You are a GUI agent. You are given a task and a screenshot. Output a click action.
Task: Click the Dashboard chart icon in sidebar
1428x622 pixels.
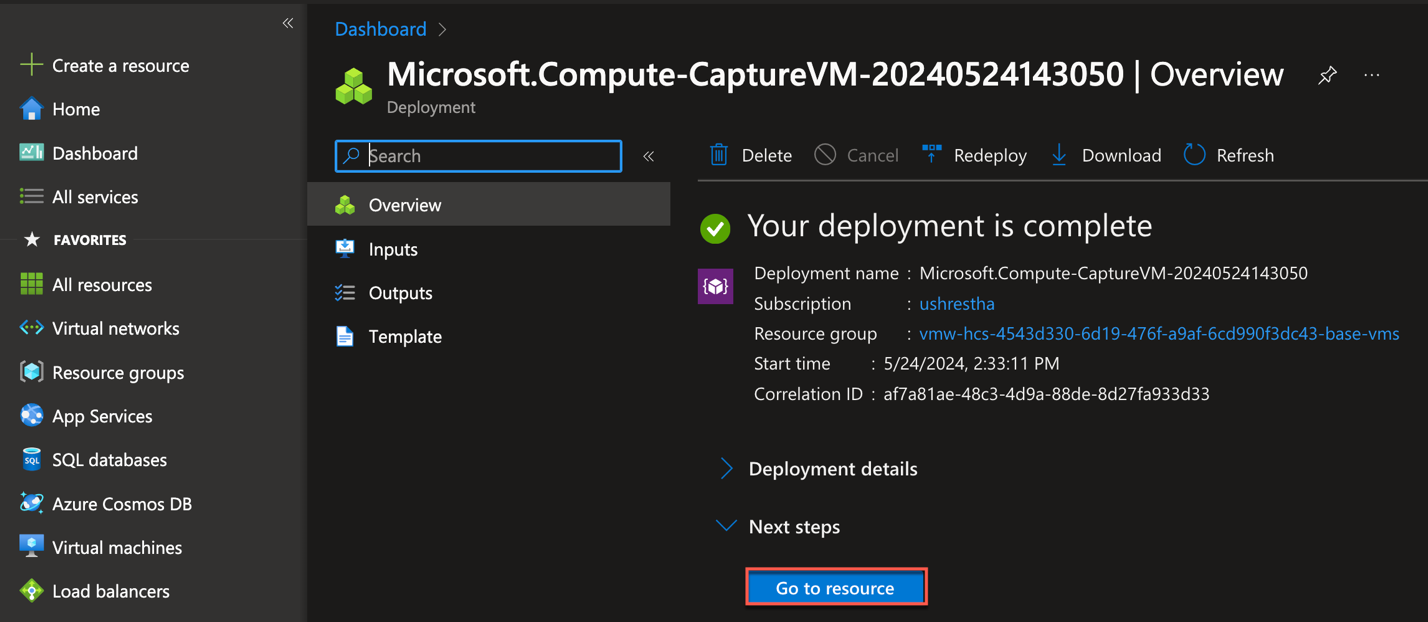pos(31,152)
